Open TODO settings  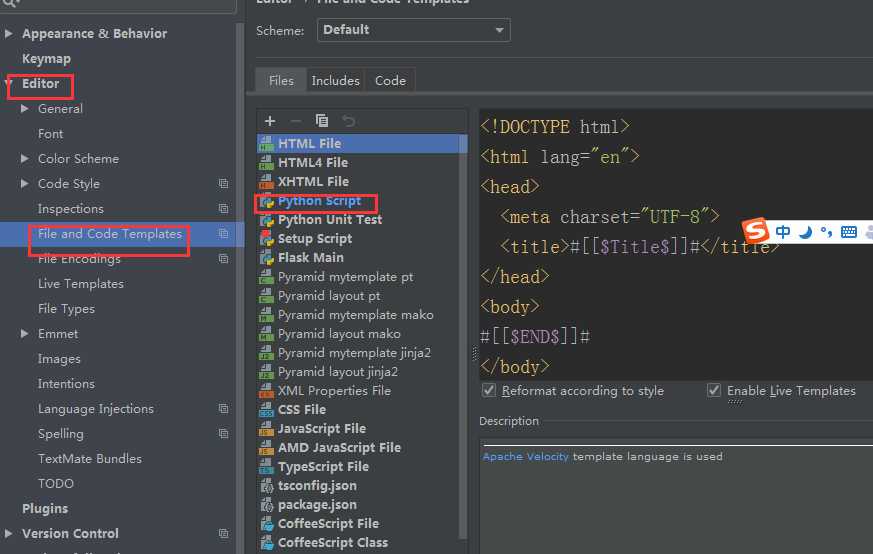pyautogui.click(x=56, y=483)
